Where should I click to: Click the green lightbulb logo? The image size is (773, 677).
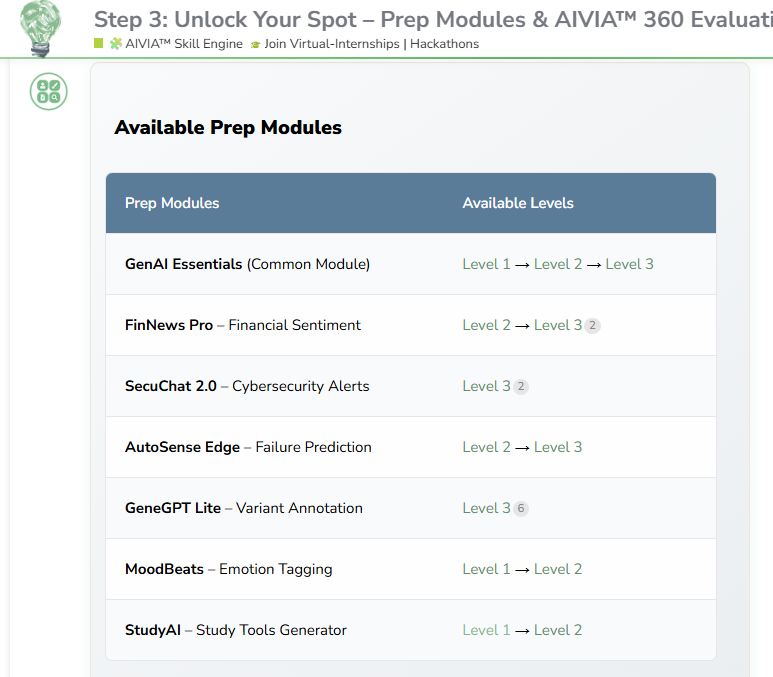coord(40,28)
